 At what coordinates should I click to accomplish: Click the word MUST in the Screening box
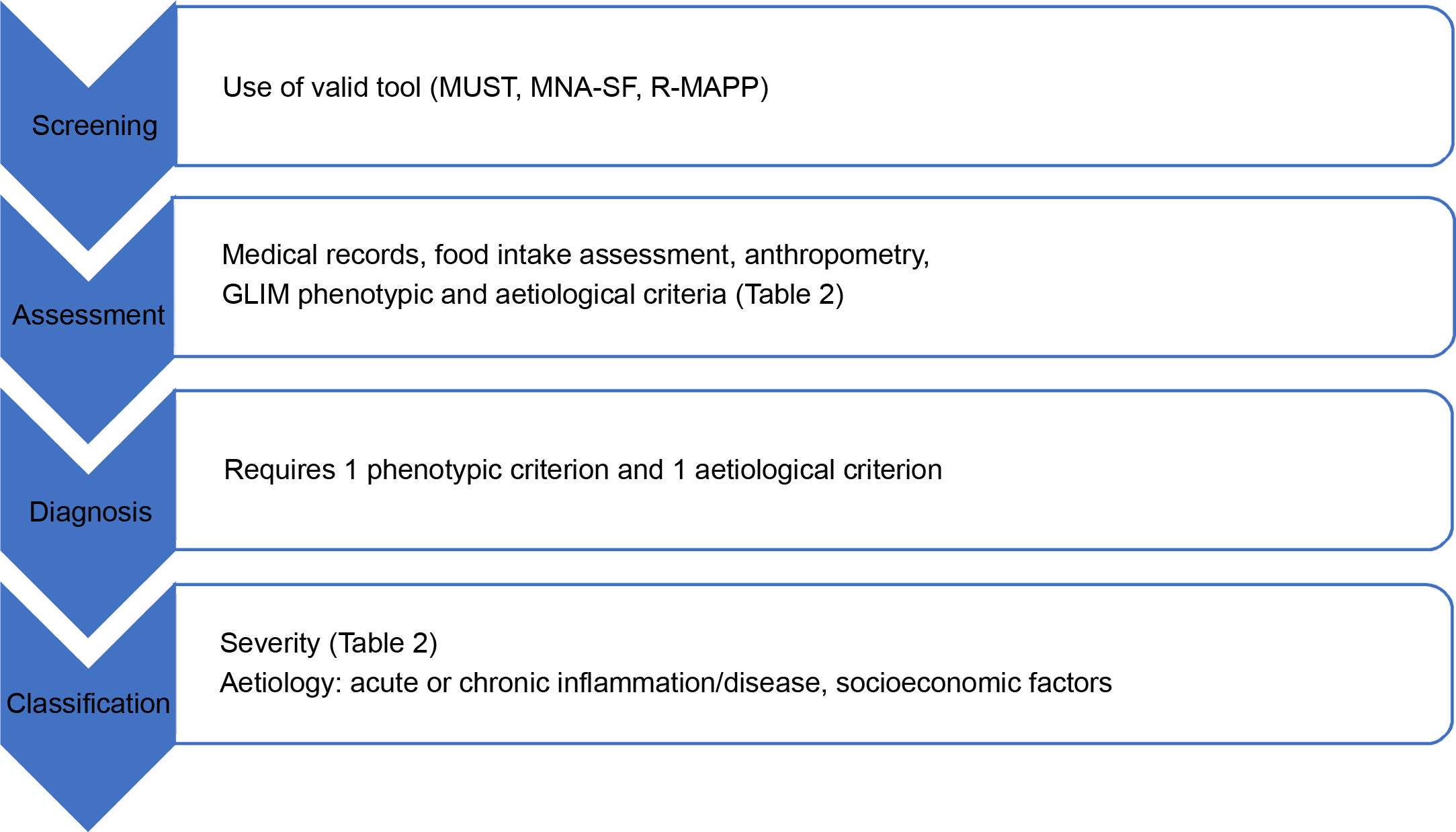pos(478,87)
